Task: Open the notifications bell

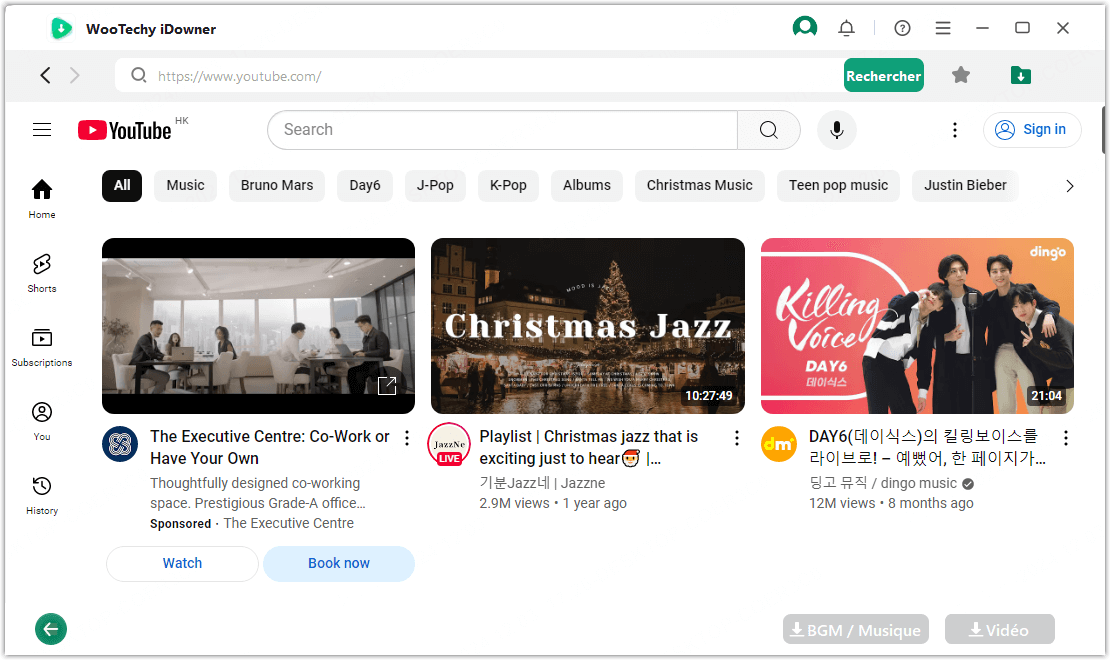Action: point(846,28)
